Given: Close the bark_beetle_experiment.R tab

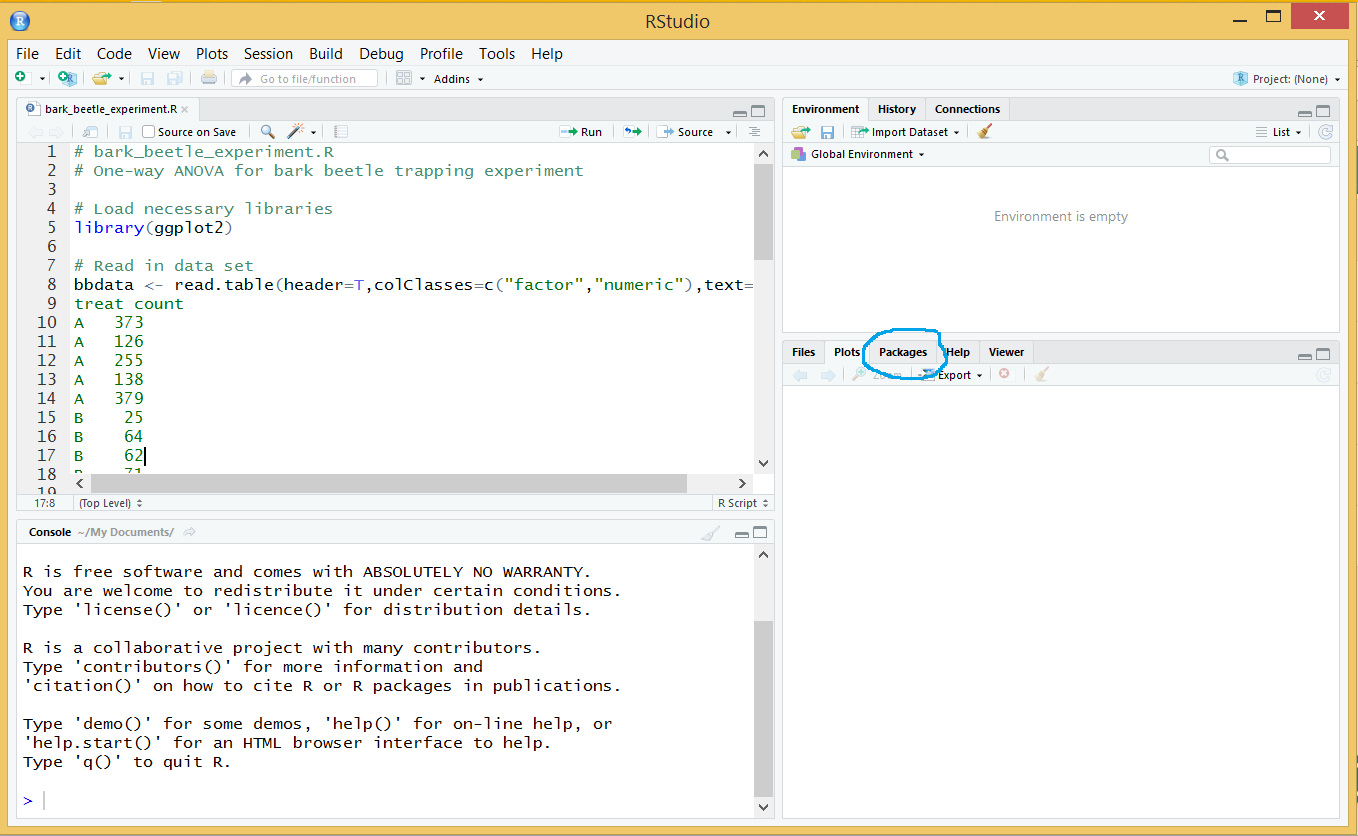Looking at the screenshot, I should (x=185, y=109).
